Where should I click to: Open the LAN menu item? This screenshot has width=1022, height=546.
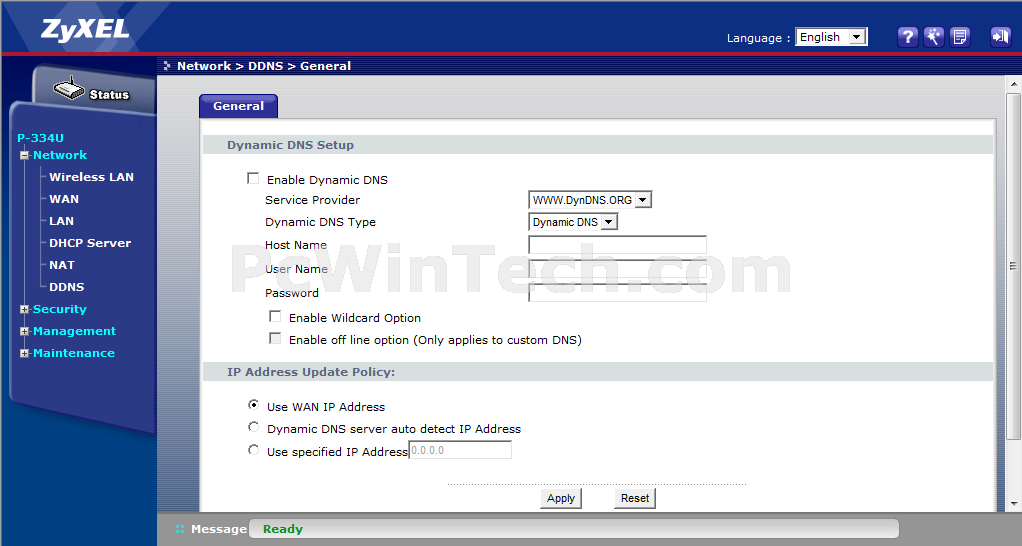(x=61, y=222)
